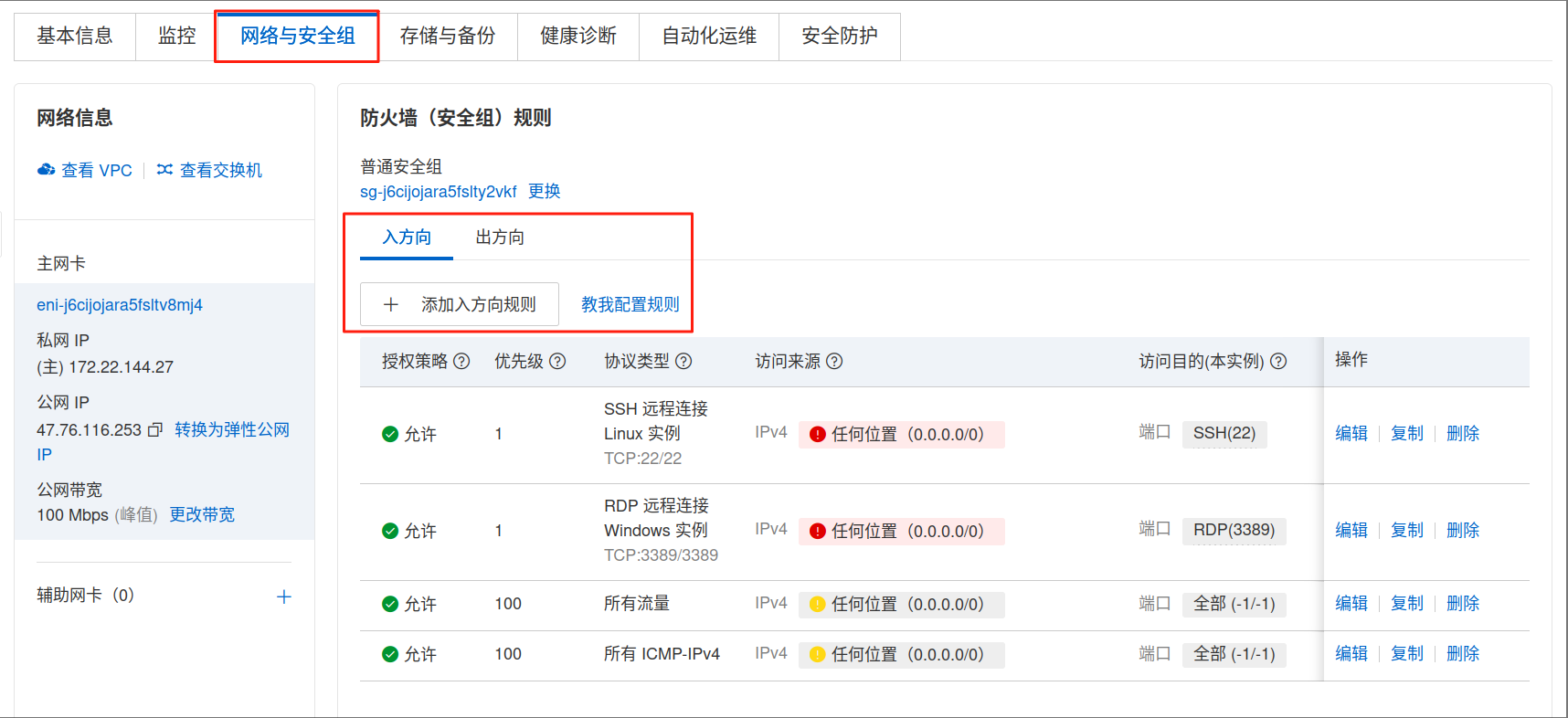Click the yellow warning icon in 所有流量 row
This screenshot has height=718, width=1568.
pyautogui.click(x=818, y=604)
